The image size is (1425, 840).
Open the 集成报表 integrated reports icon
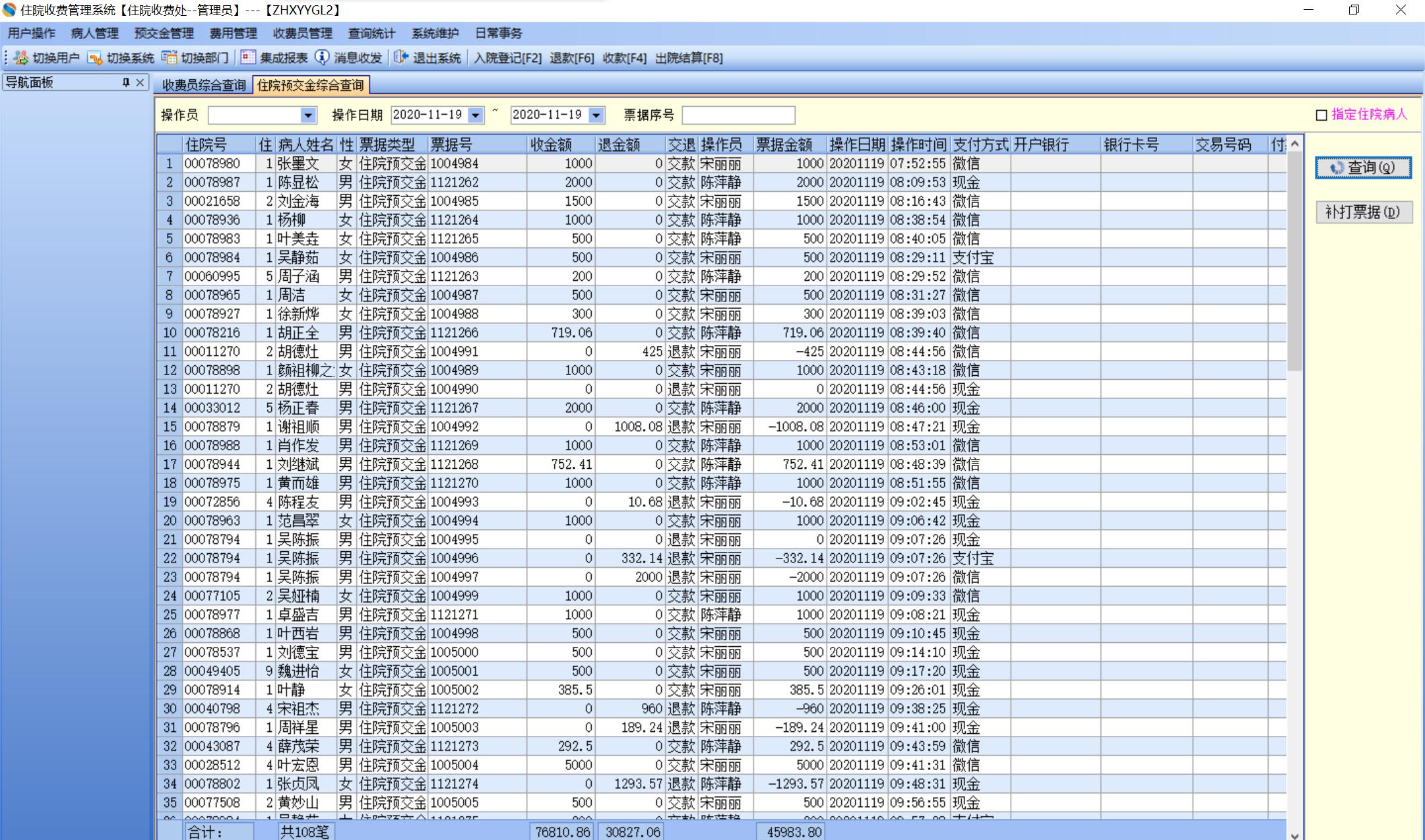point(248,58)
